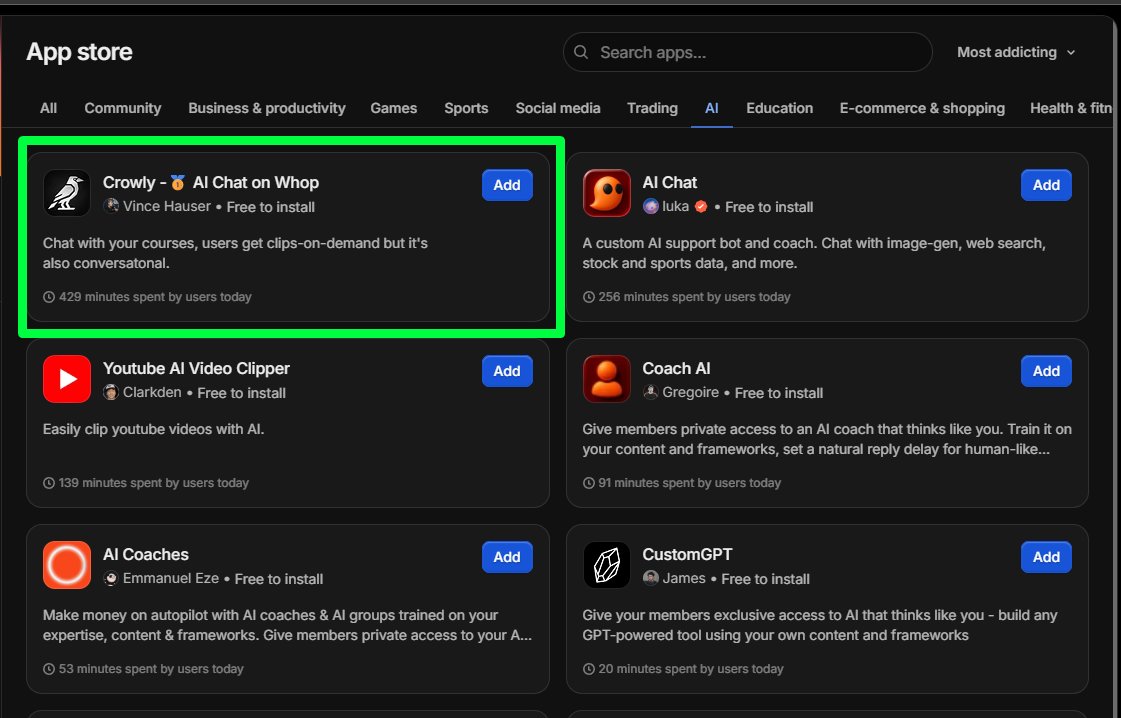Click the clock icon beside 53 minutes
The width and height of the screenshot is (1121, 718).
point(49,669)
